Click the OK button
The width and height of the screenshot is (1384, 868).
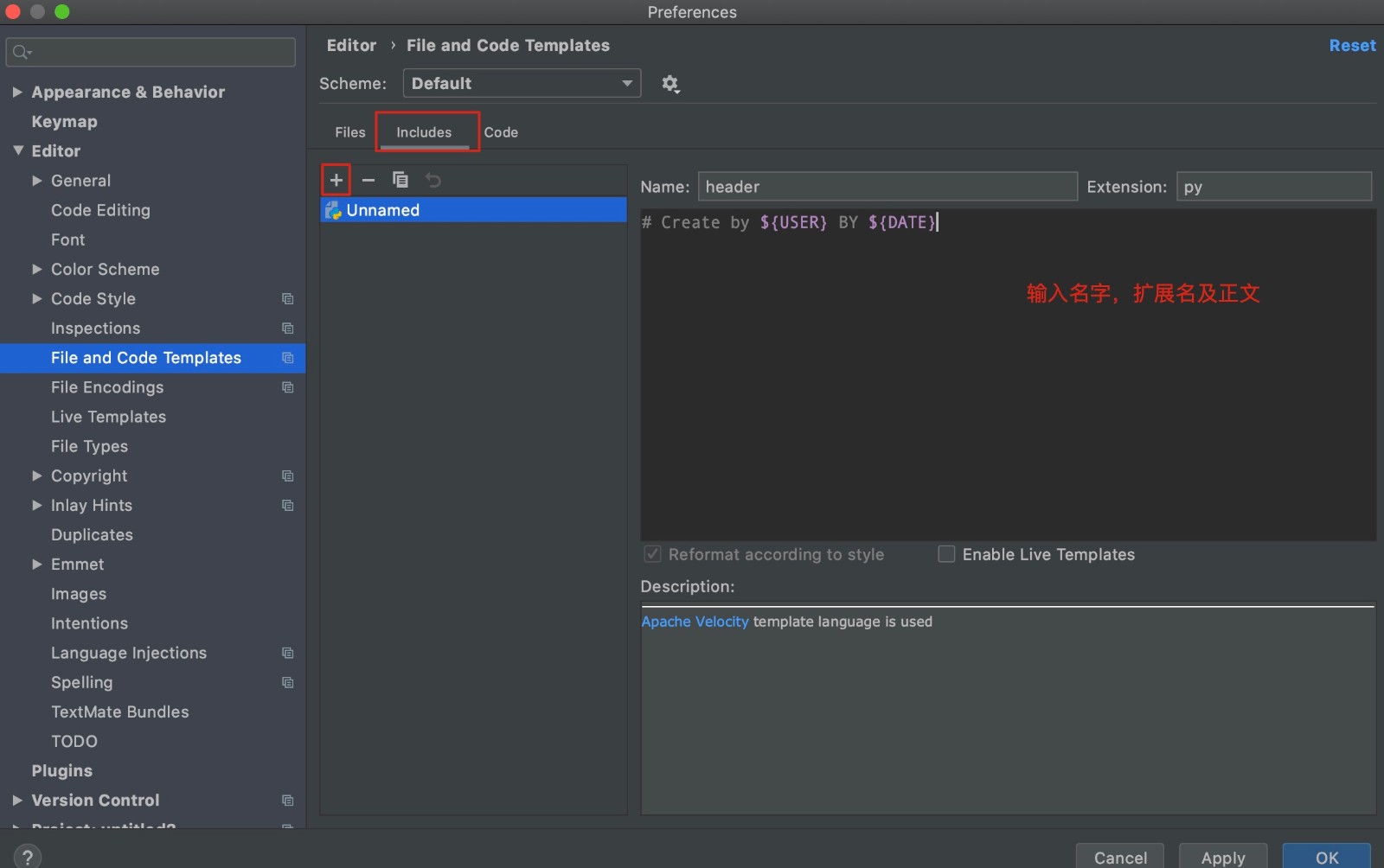(x=1327, y=857)
